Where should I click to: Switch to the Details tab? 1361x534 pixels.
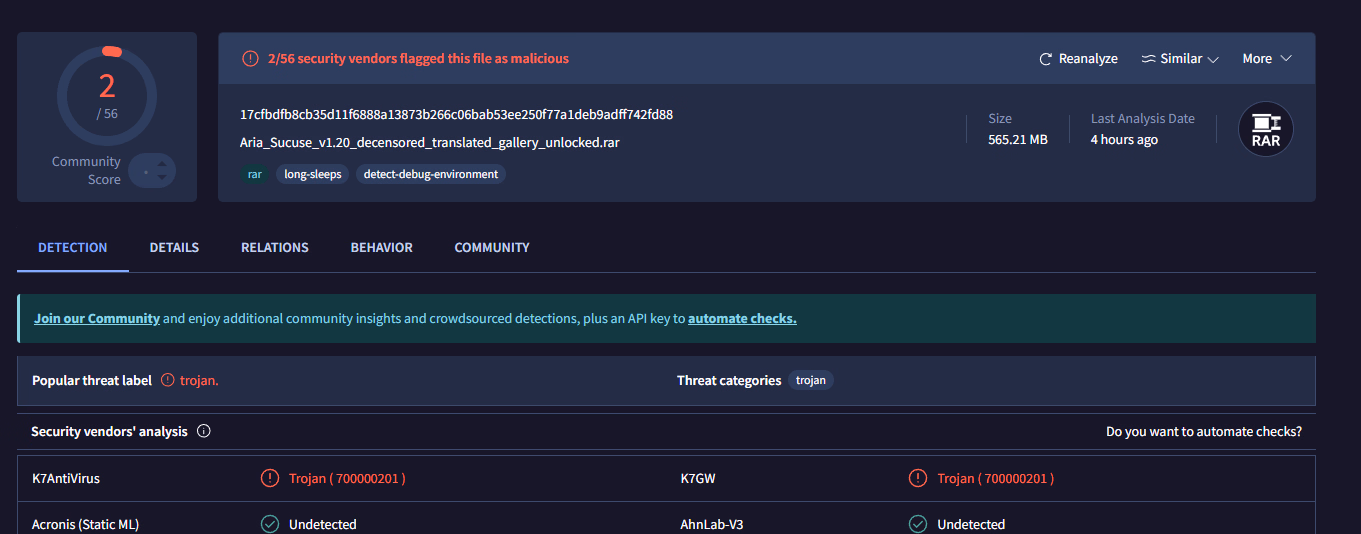click(174, 247)
